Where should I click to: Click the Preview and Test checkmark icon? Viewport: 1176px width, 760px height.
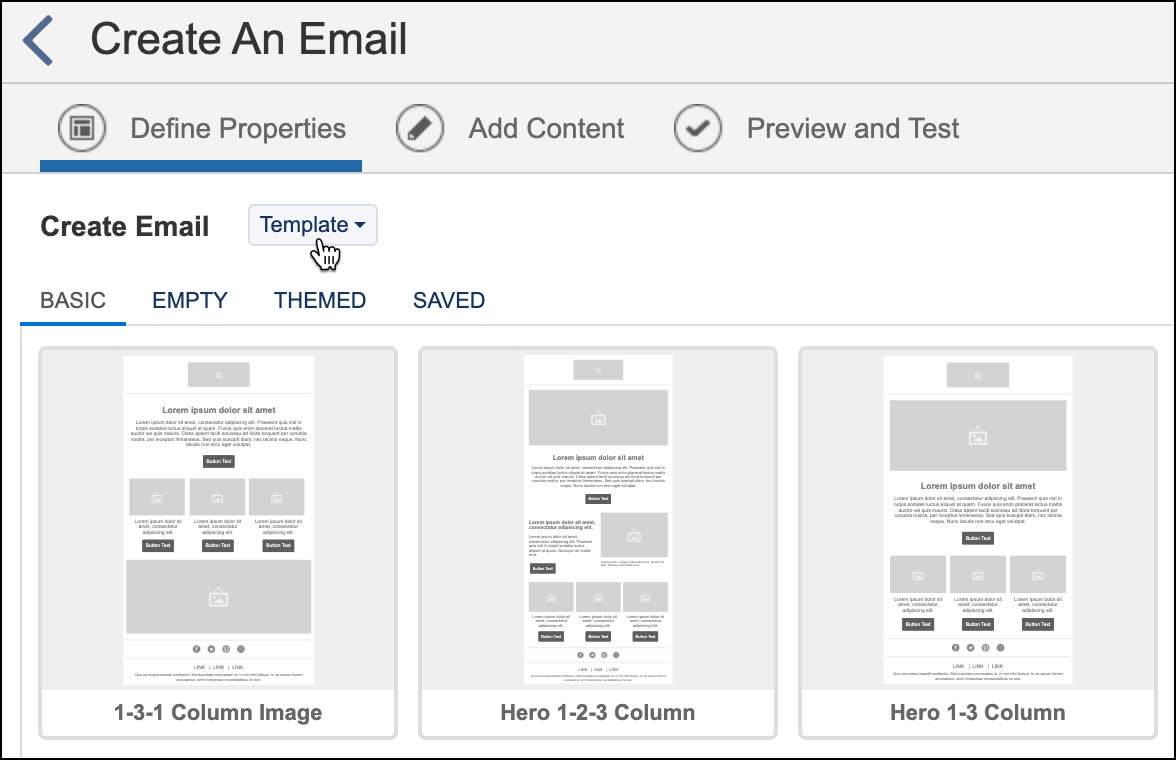[698, 128]
